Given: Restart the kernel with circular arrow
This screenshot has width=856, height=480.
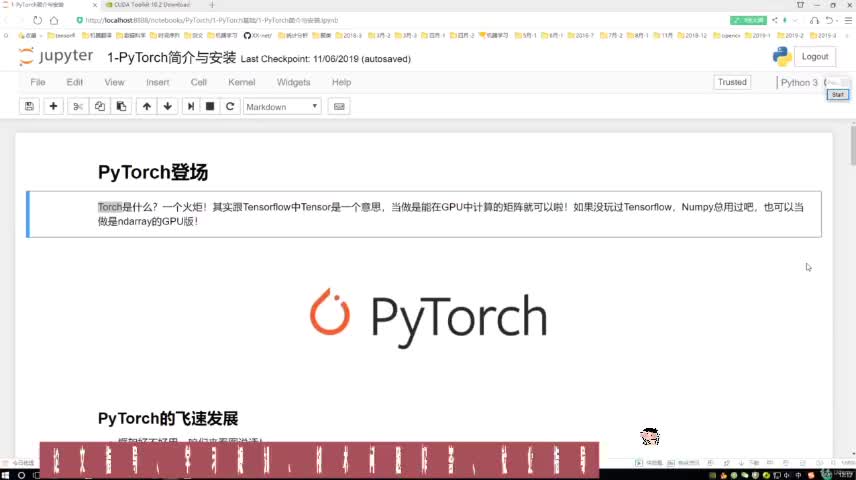Looking at the screenshot, I should [230, 106].
